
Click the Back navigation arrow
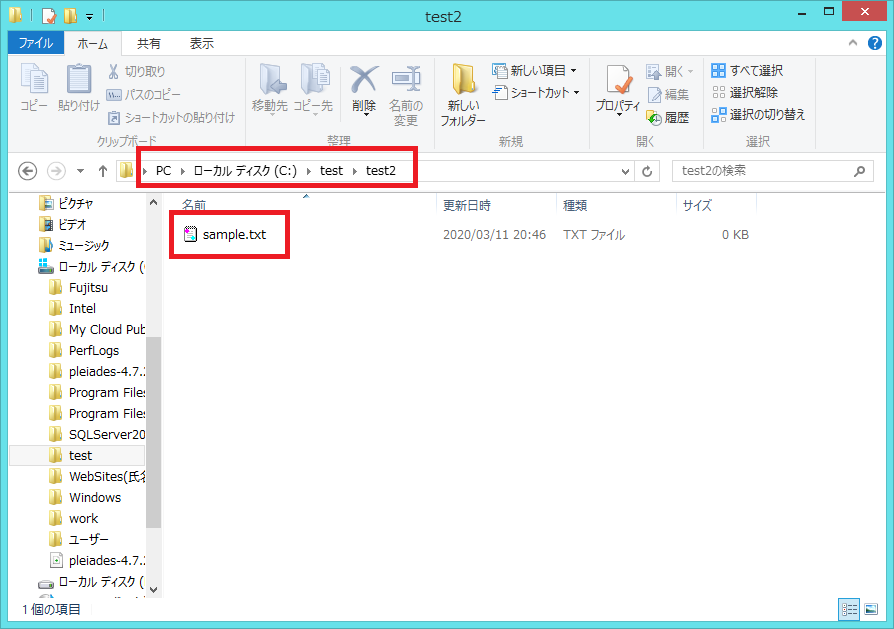click(x=27, y=171)
